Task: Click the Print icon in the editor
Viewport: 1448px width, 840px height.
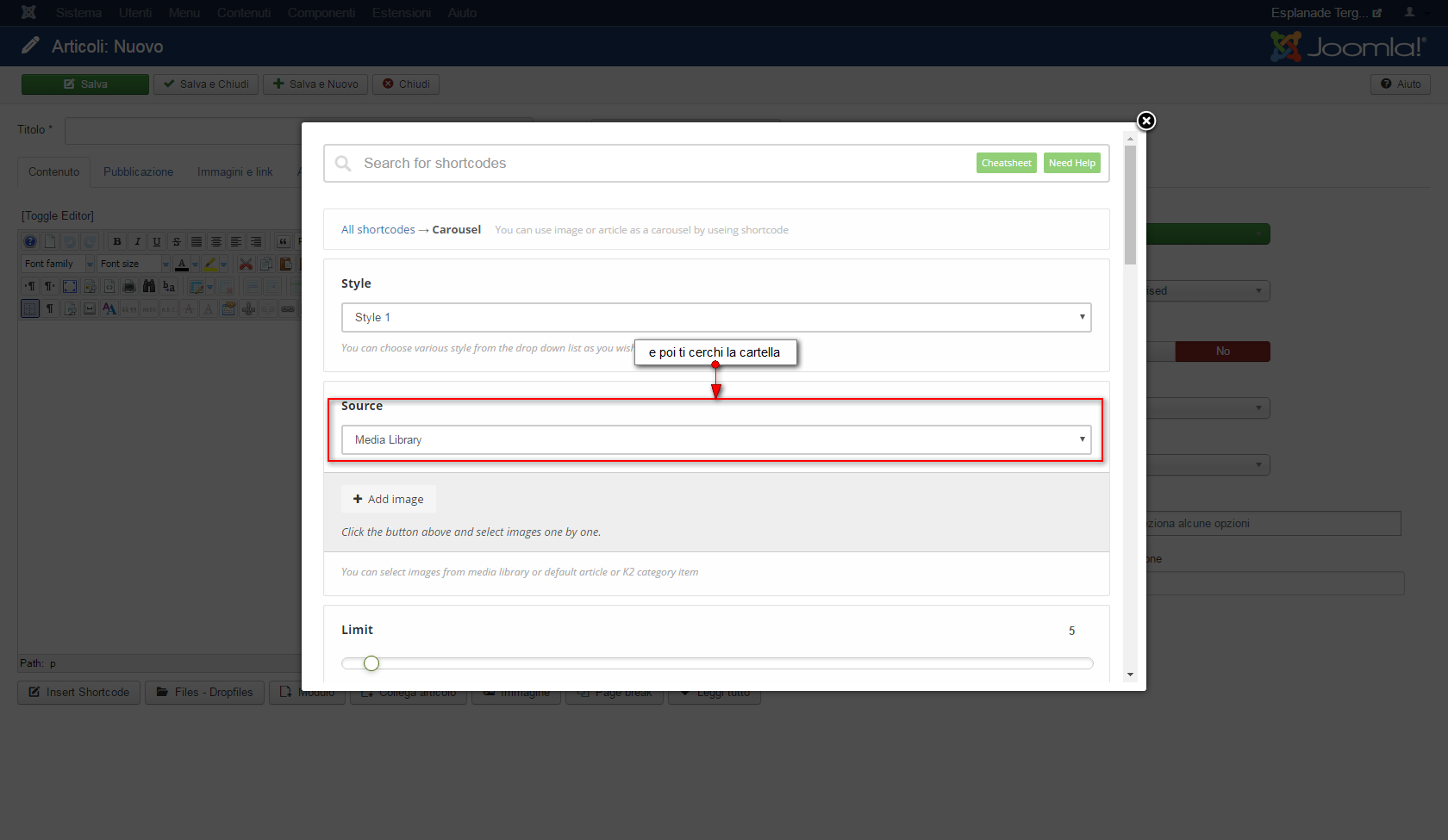Action: (129, 286)
